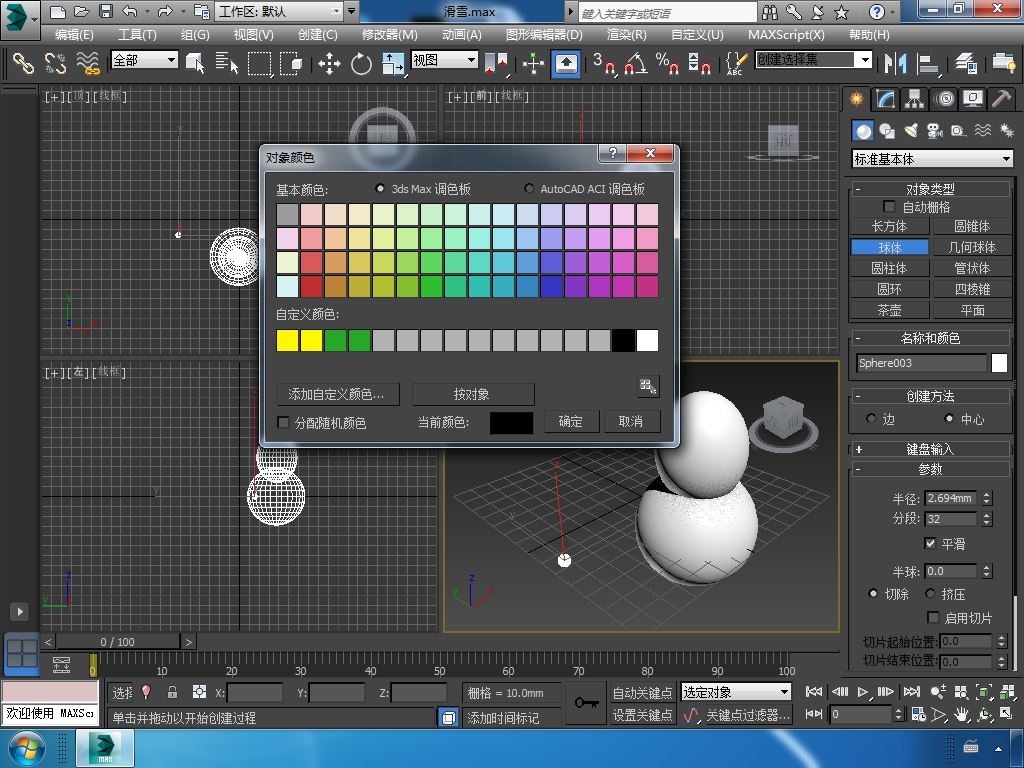The width and height of the screenshot is (1024, 768).
Task: Open the Create panel tab icon
Action: (x=856, y=99)
